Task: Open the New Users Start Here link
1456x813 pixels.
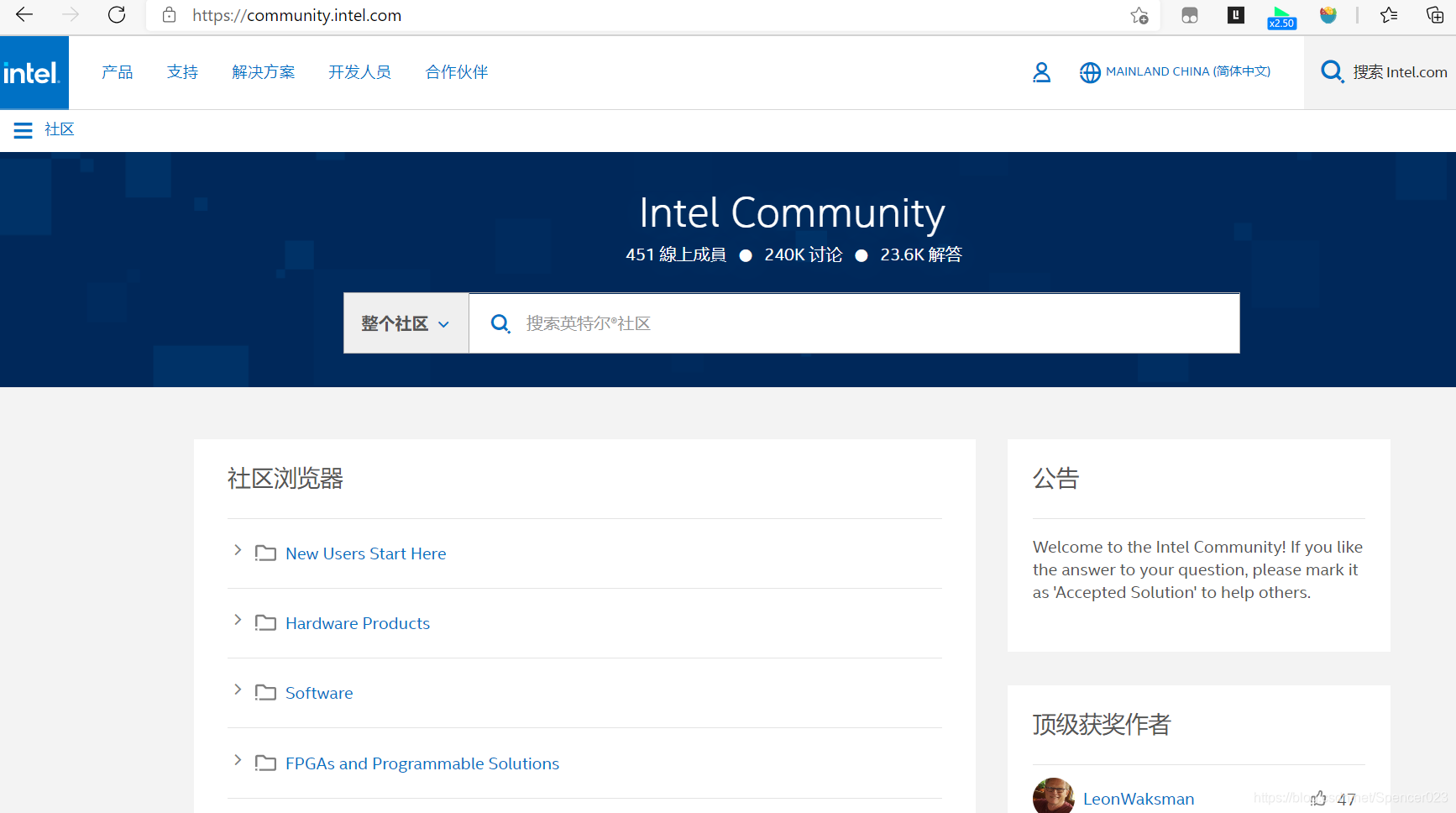Action: pyautogui.click(x=366, y=553)
